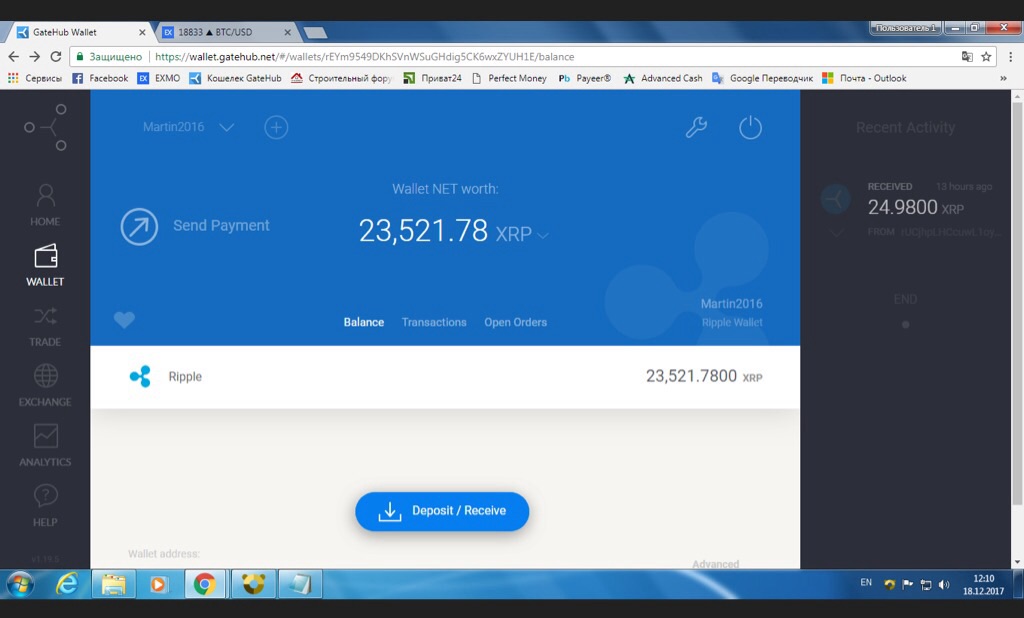This screenshot has width=1024, height=618.
Task: Expand the Martin2016 wallet dropdown
Action: (227, 127)
